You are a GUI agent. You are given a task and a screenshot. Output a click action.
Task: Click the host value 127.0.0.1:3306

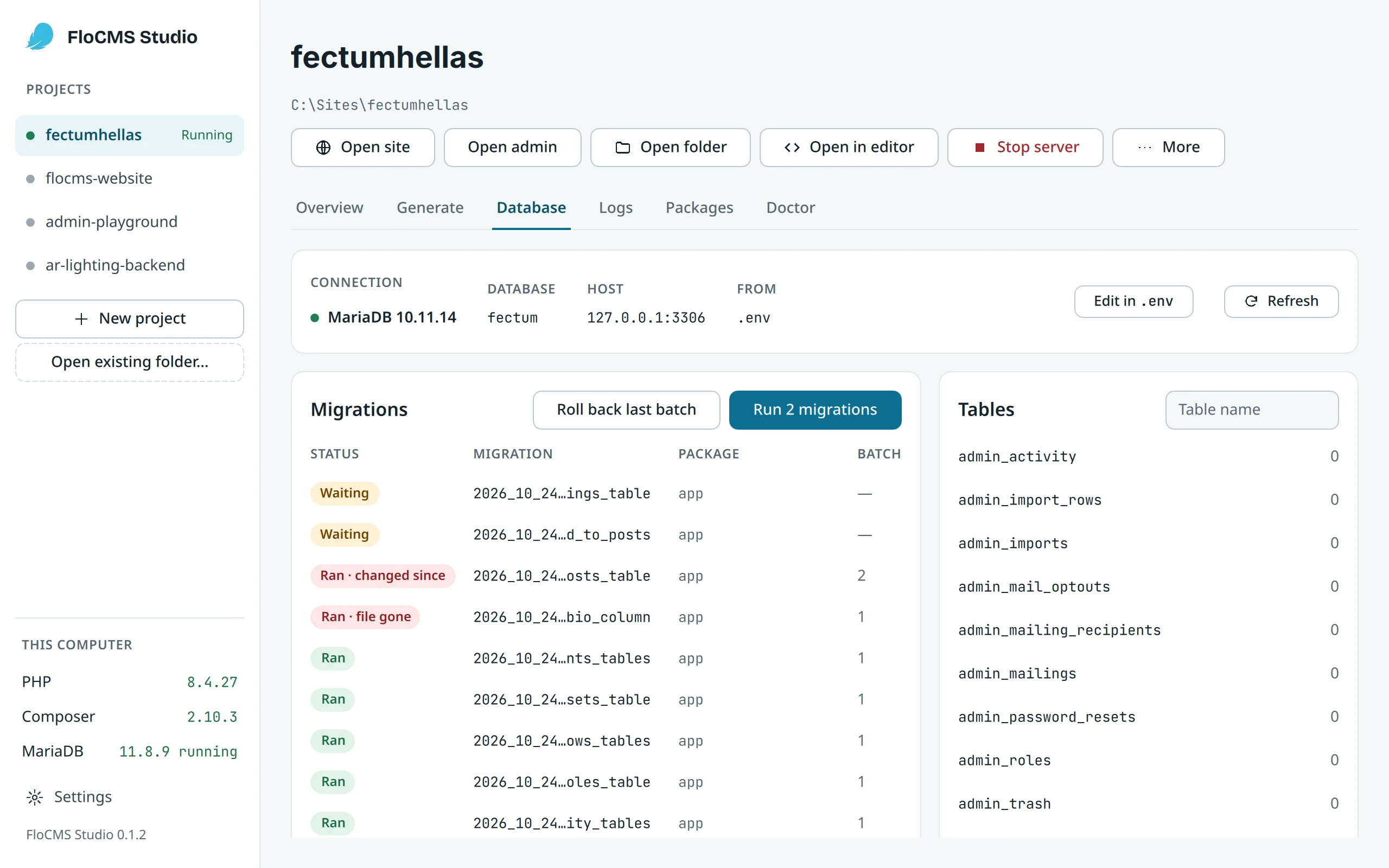click(646, 318)
